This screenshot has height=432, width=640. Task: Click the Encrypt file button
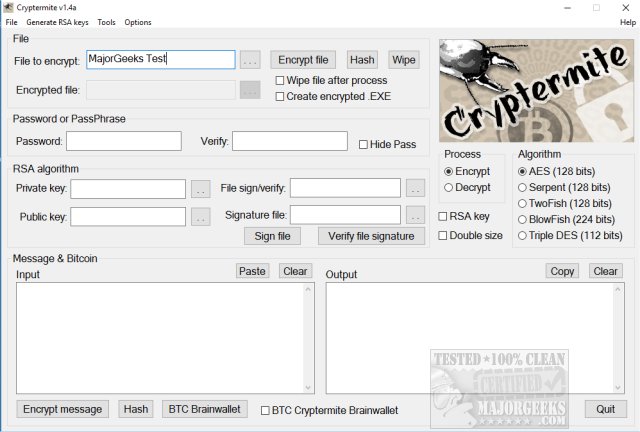303,60
